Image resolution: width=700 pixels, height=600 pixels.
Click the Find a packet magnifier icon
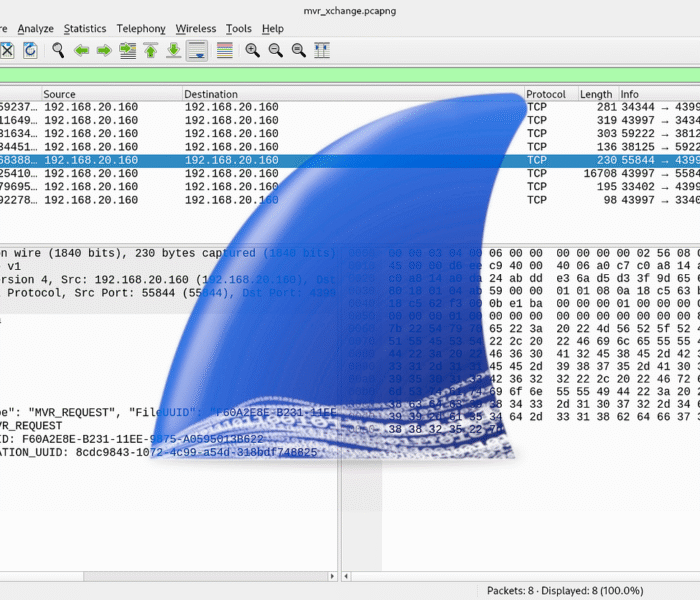pyautogui.click(x=58, y=50)
